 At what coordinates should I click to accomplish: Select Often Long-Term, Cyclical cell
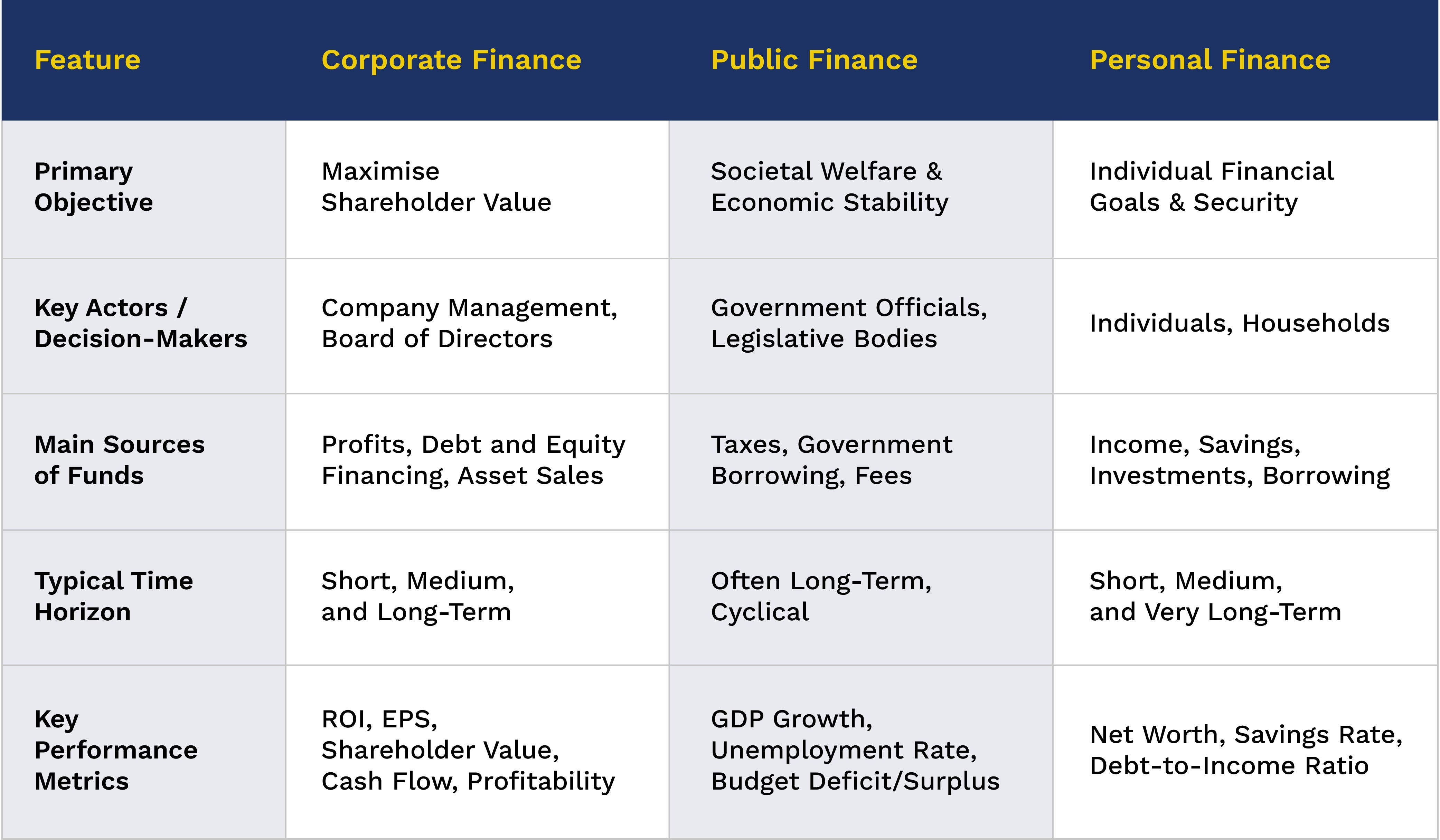click(821, 596)
